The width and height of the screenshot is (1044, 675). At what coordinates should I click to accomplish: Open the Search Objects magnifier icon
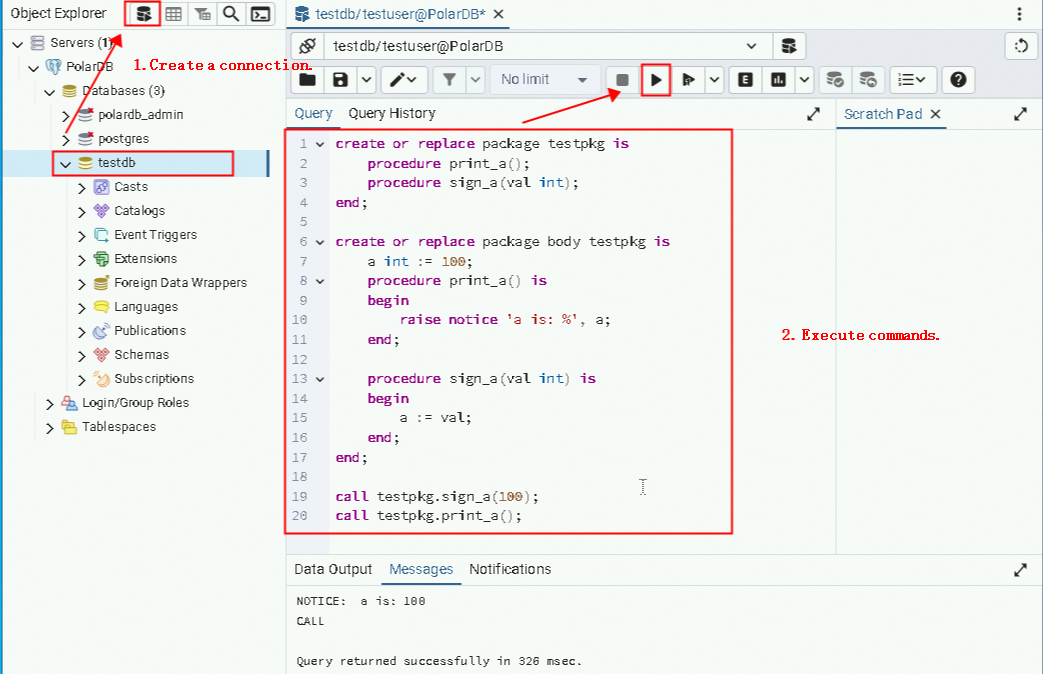point(229,13)
